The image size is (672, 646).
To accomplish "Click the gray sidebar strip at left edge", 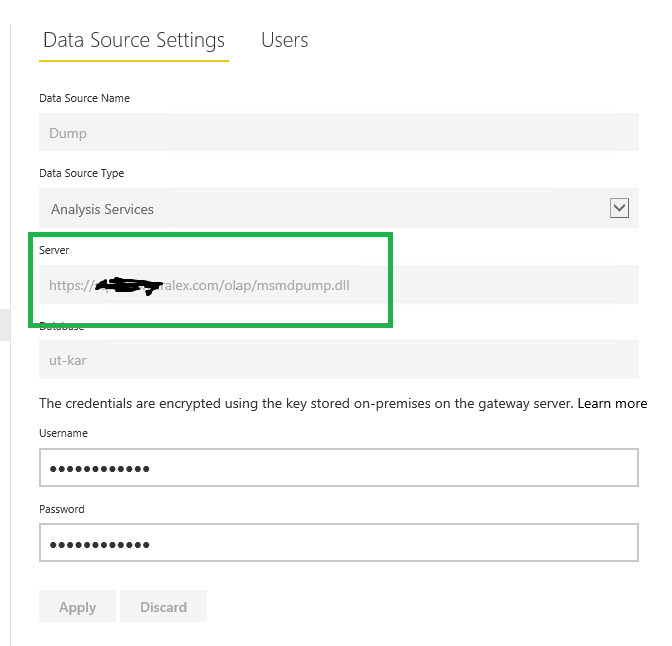I will coord(5,325).
